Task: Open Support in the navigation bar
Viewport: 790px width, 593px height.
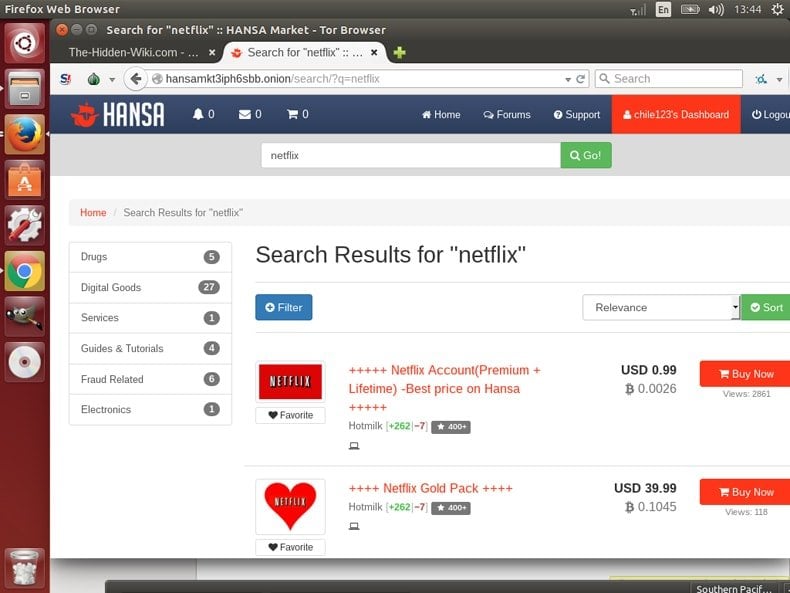Action: pyautogui.click(x=577, y=115)
